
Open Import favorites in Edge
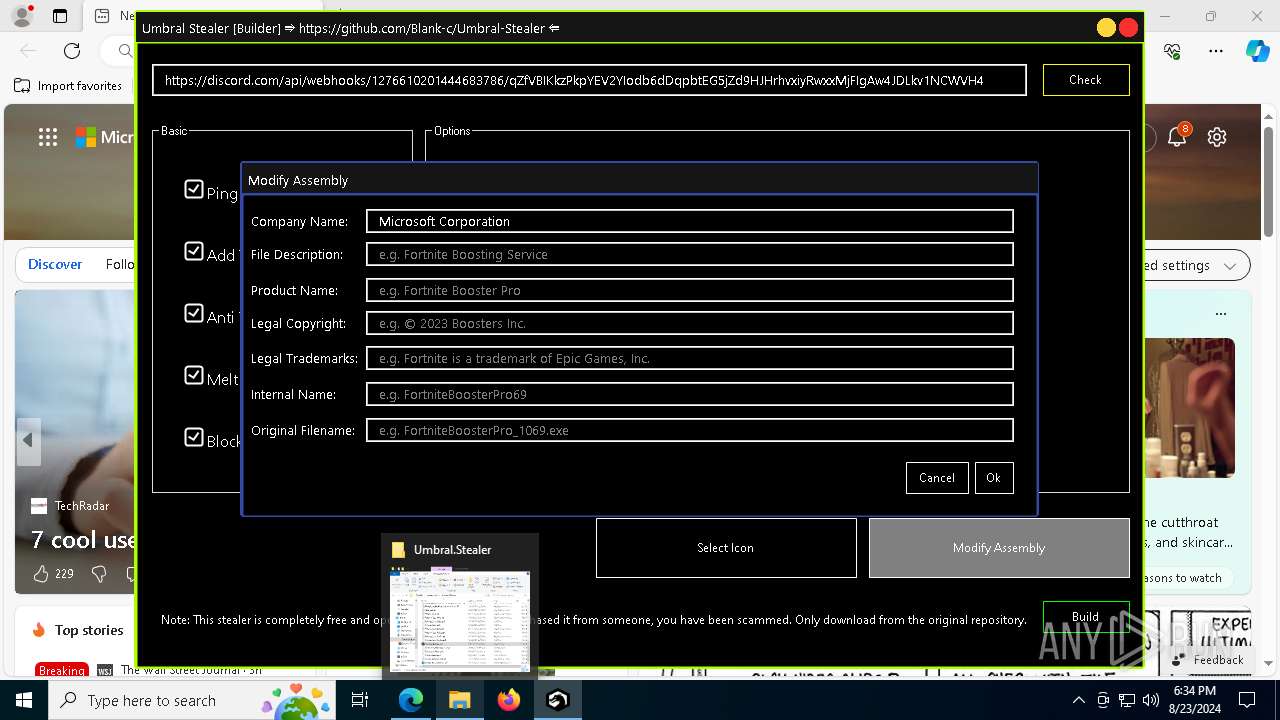[68, 86]
